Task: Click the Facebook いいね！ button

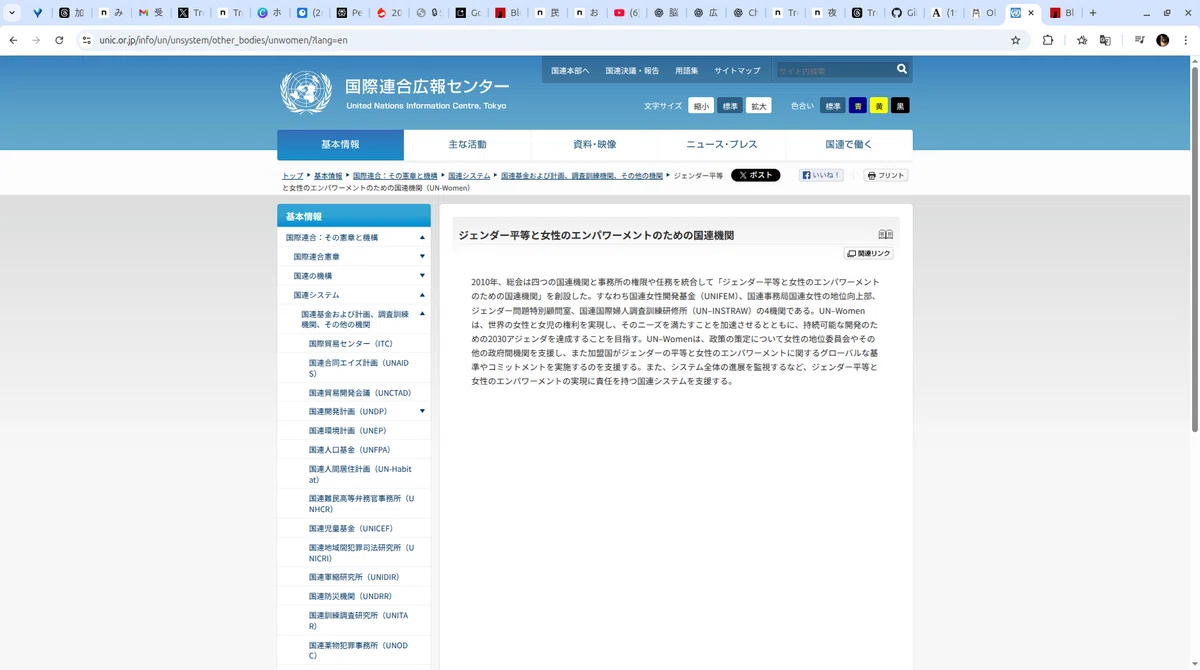Action: pos(821,175)
